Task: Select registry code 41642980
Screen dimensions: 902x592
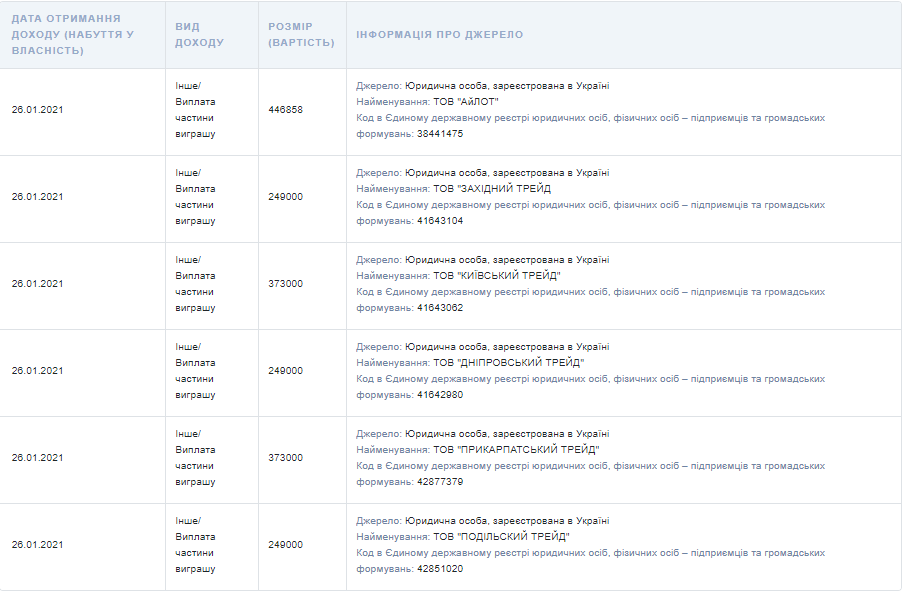Action: (x=440, y=395)
